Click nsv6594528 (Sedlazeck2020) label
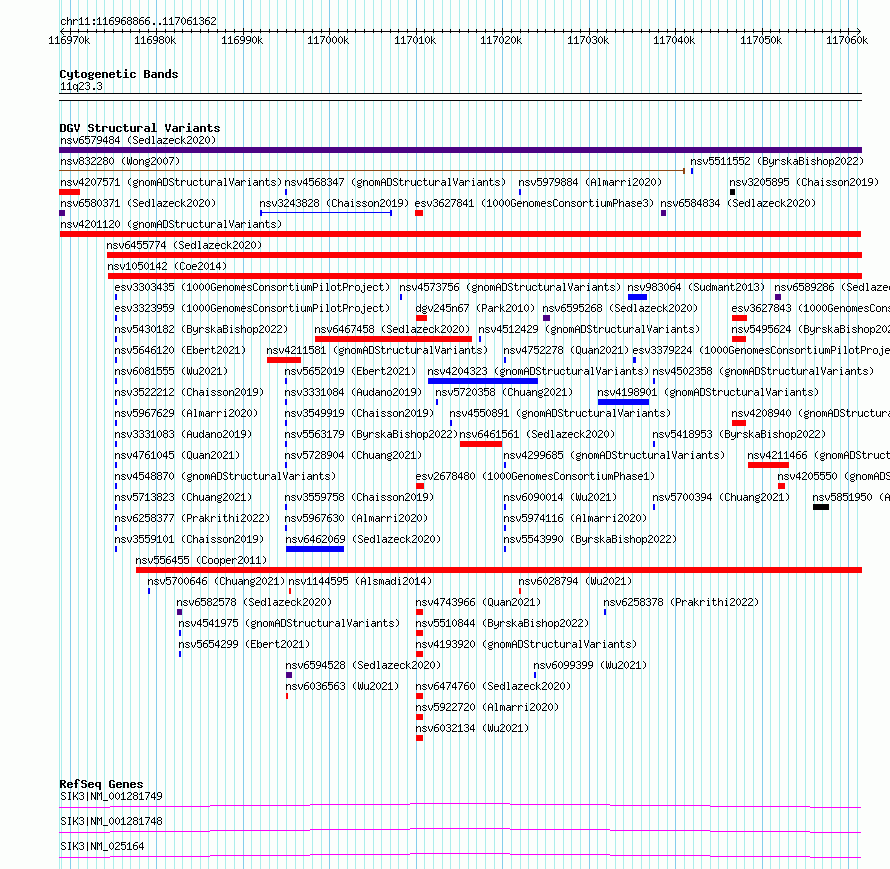This screenshot has height=869, width=890. point(363,665)
